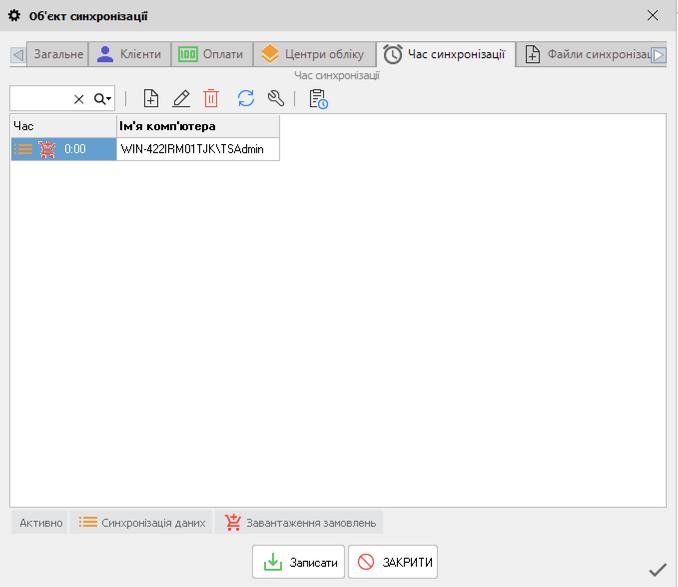Screen dimensions: 678x587
Task: Toggle the Активно filter
Action: click(x=41, y=523)
